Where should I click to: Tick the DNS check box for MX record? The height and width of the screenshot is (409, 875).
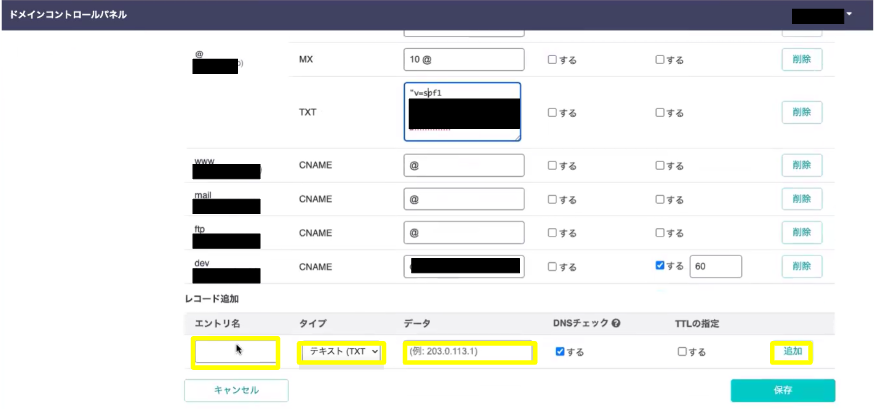552,60
